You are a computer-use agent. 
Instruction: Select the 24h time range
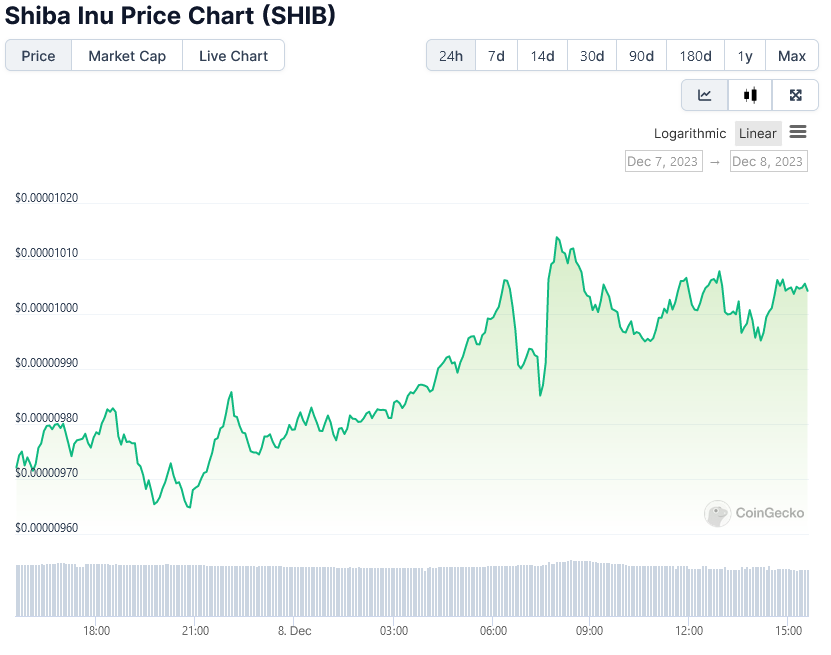click(x=451, y=56)
